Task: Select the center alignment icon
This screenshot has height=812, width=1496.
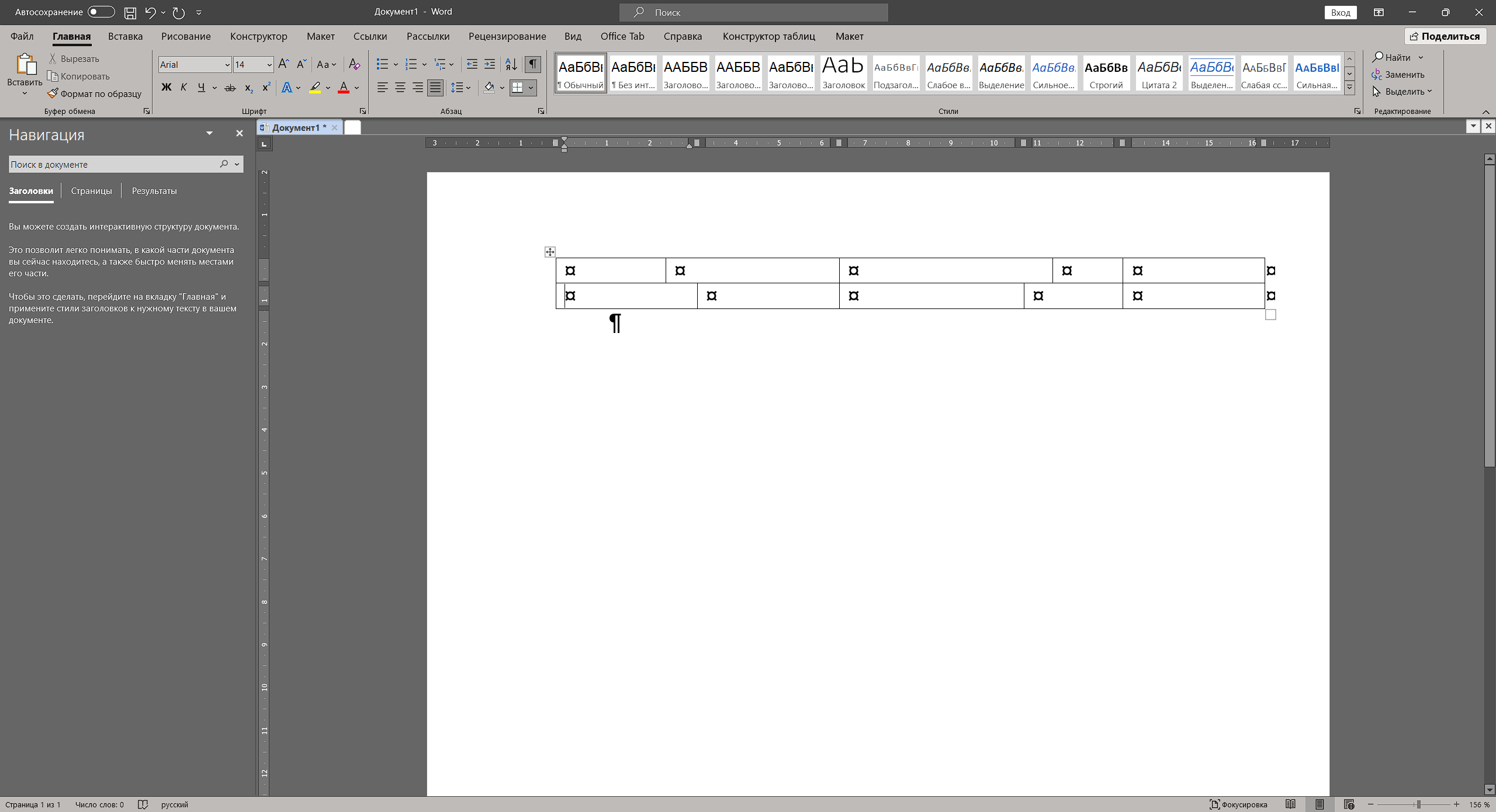Action: coord(400,88)
